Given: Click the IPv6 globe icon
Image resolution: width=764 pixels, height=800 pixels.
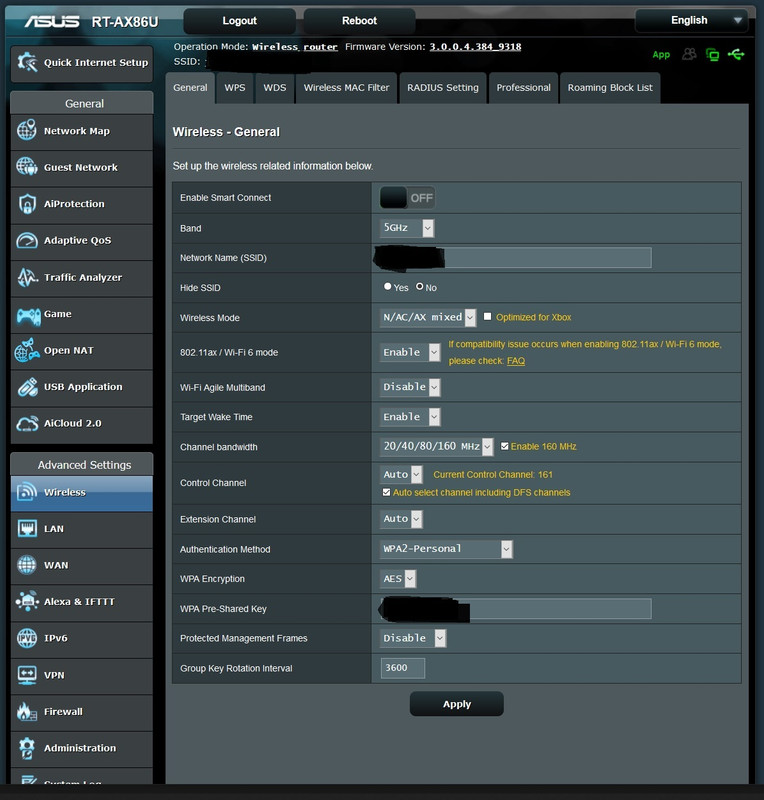Looking at the screenshot, I should point(27,638).
